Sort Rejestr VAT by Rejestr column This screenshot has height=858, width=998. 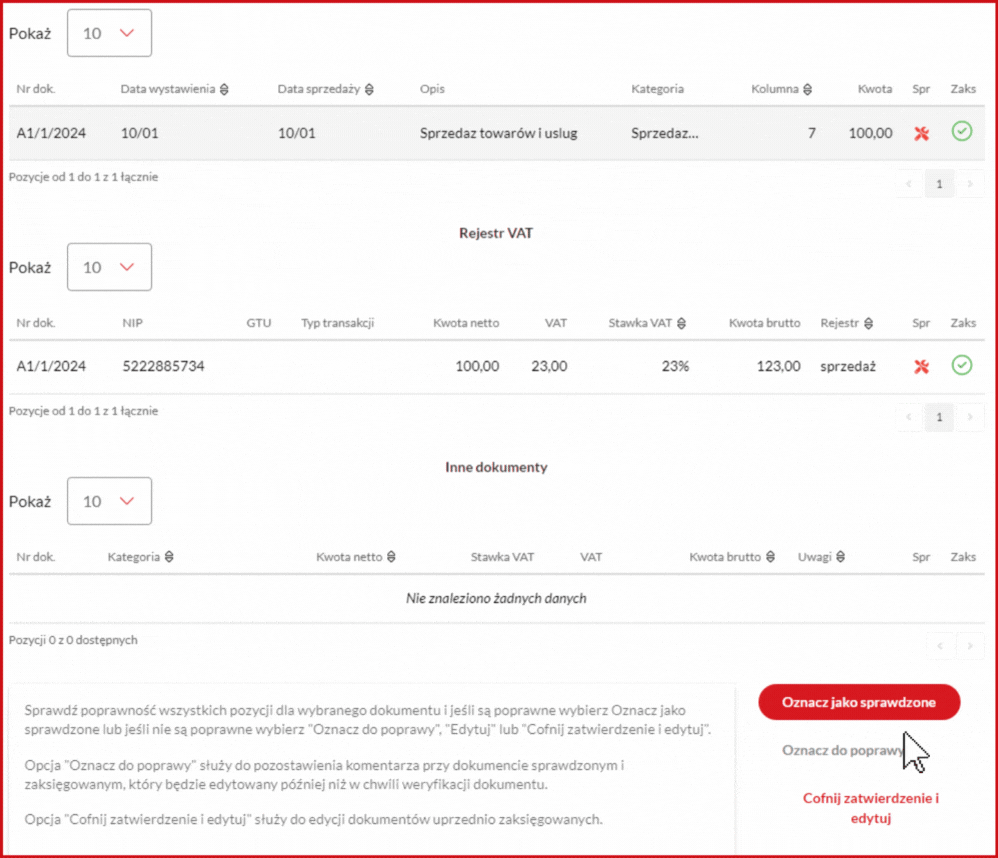coord(846,323)
